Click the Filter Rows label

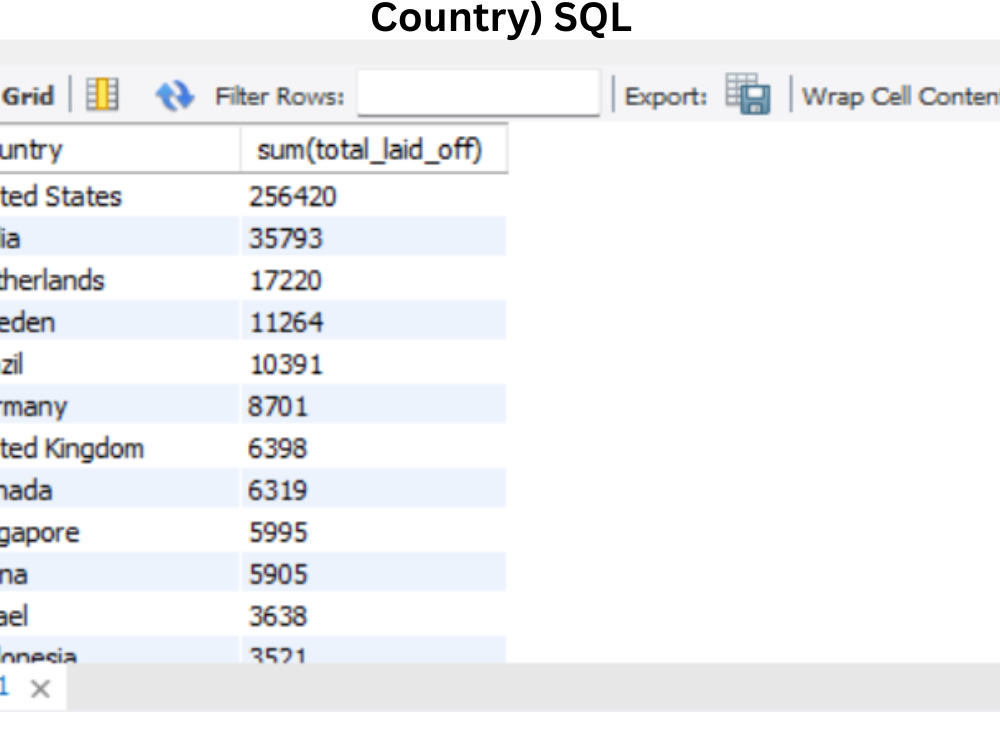click(279, 96)
